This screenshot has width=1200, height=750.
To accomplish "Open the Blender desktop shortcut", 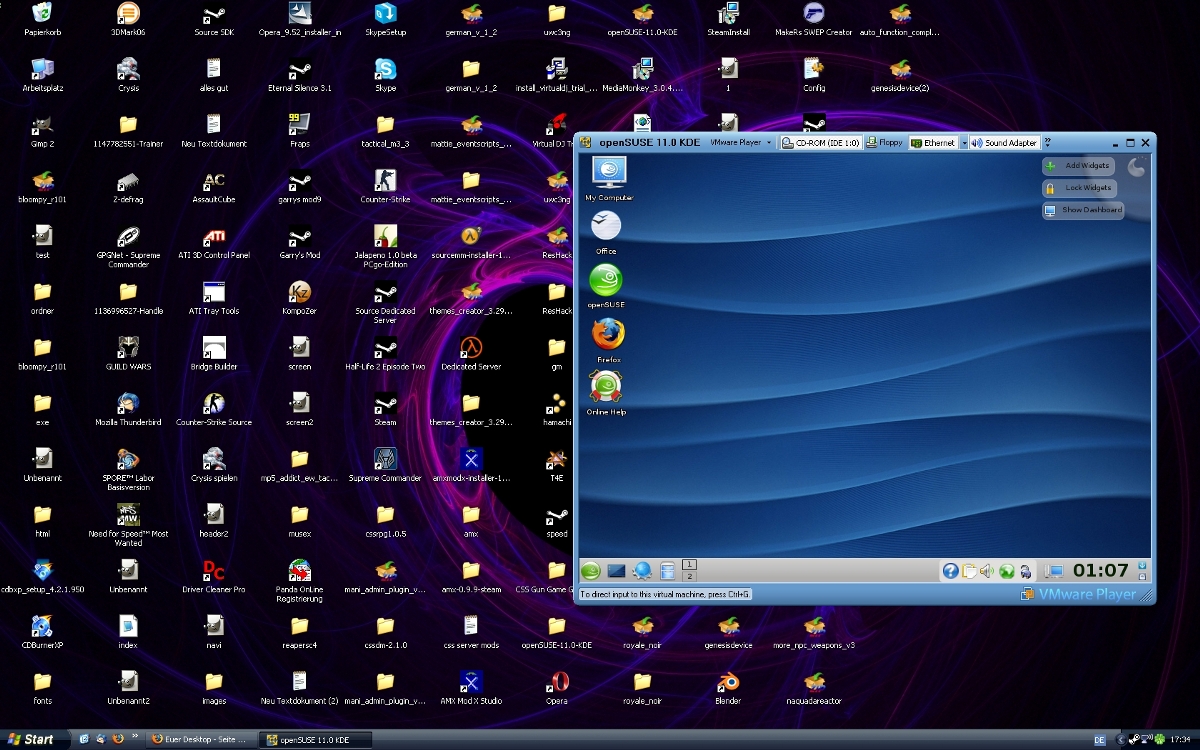I will coord(728,682).
